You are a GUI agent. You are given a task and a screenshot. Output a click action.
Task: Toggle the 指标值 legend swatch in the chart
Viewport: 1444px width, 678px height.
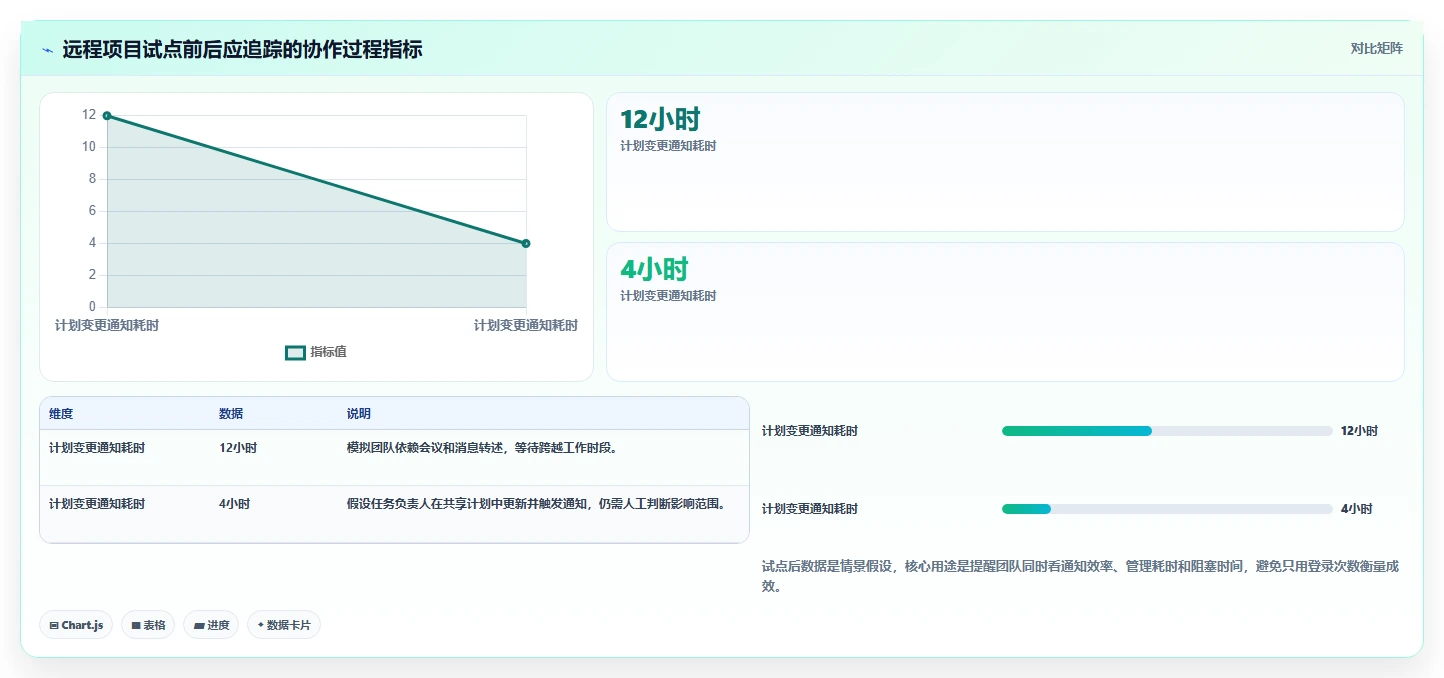coord(295,353)
